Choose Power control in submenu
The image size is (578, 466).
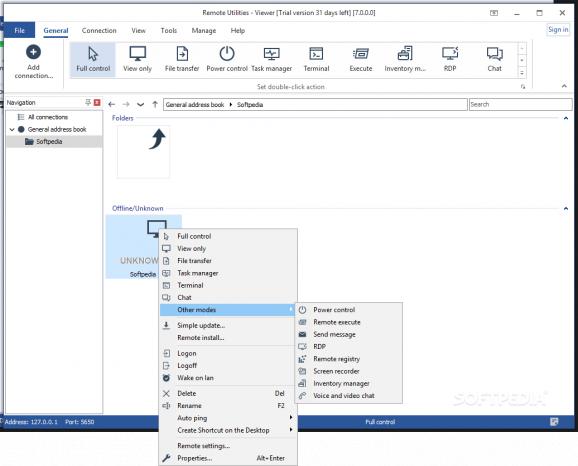pos(349,310)
